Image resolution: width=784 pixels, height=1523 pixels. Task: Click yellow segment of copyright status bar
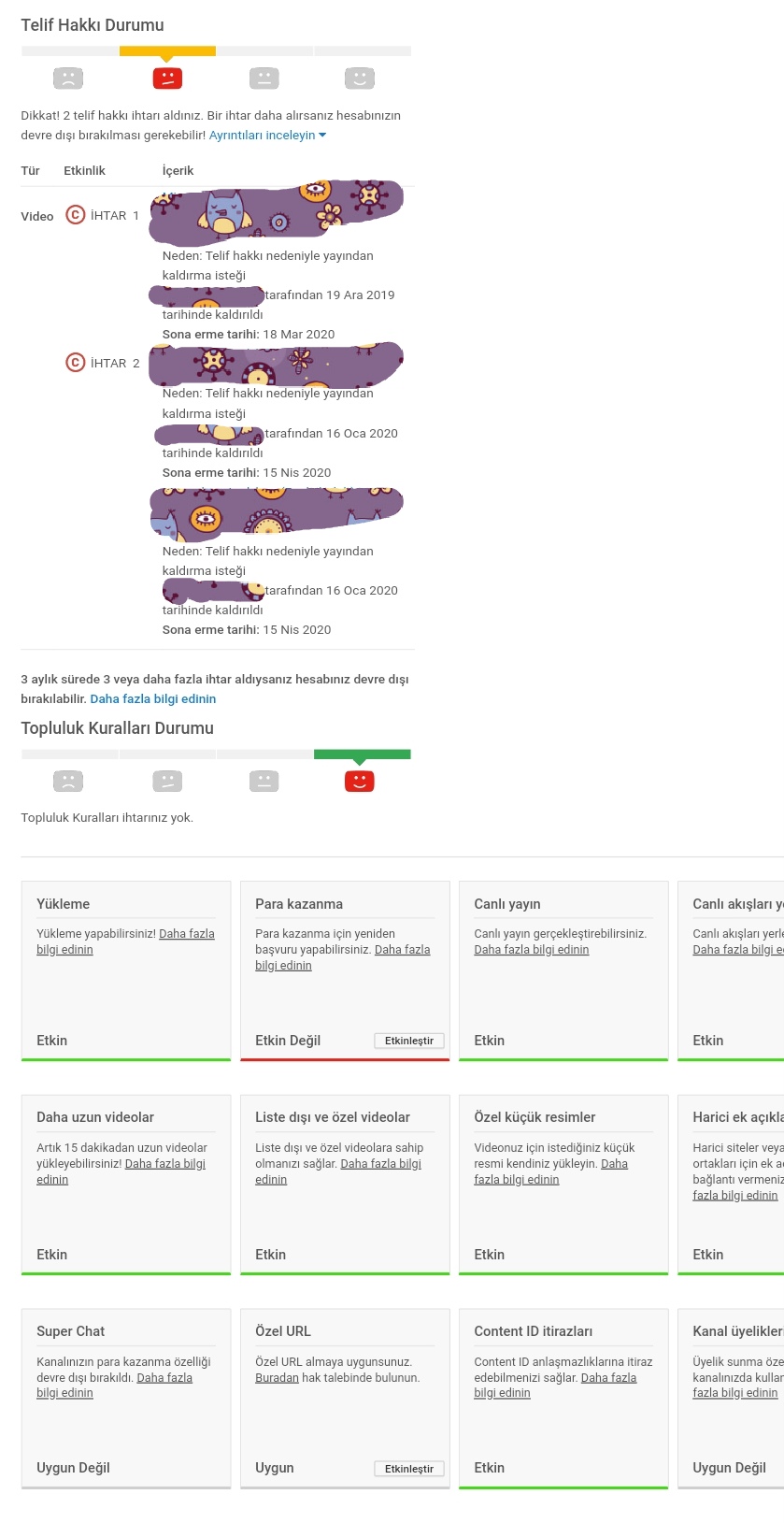pos(167,51)
